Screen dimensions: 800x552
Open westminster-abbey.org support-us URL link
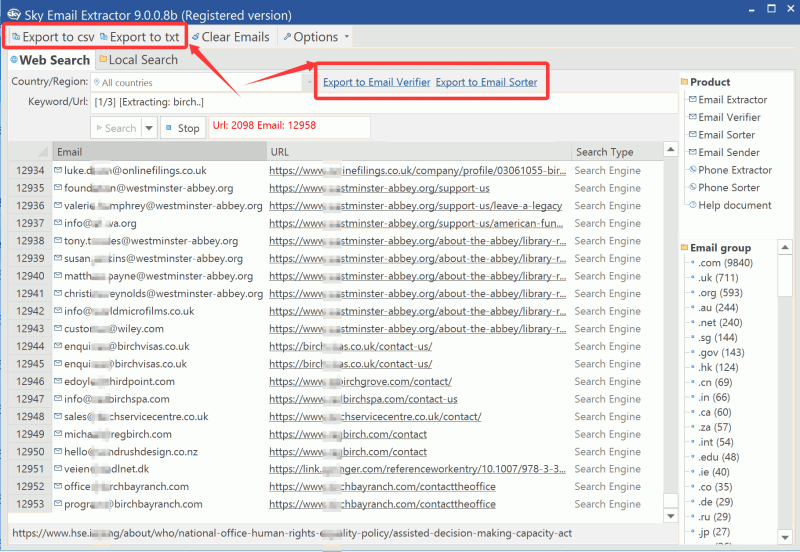coord(379,188)
